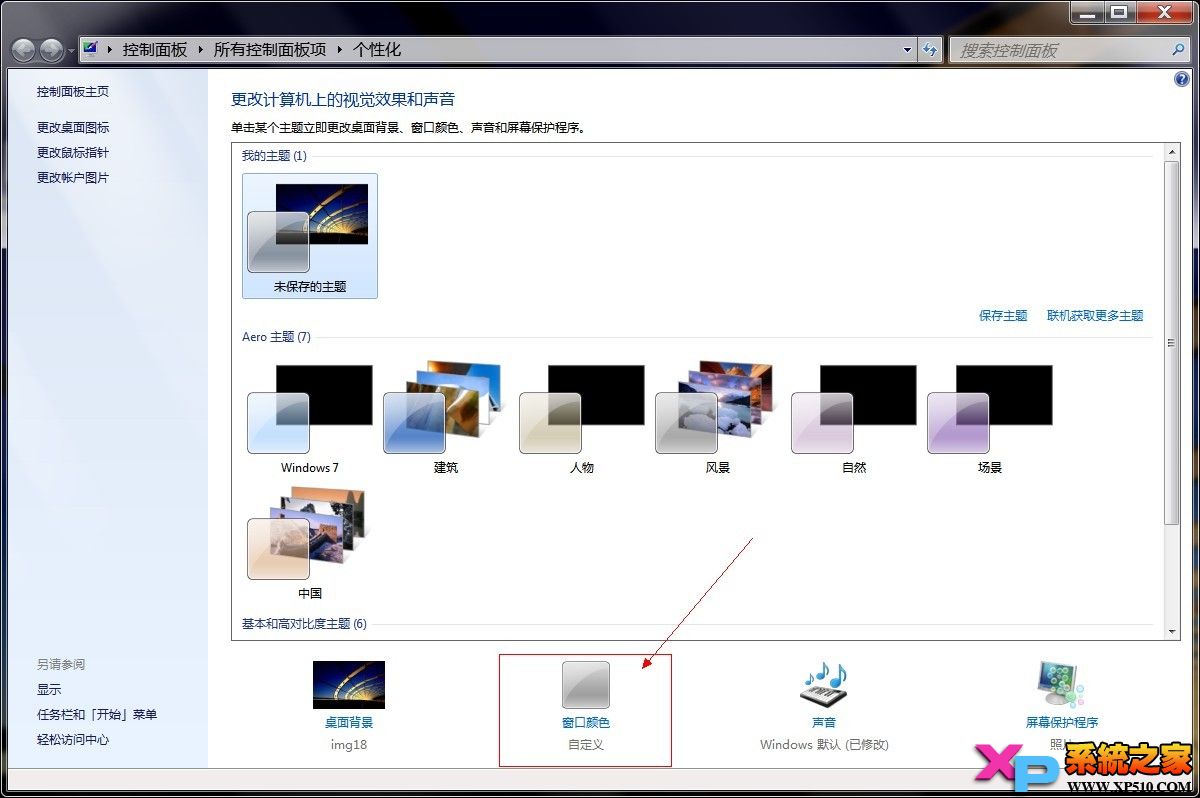Open the 屏幕保护程序 screensaver icon
Image resolution: width=1200 pixels, height=798 pixels.
pyautogui.click(x=1060, y=683)
